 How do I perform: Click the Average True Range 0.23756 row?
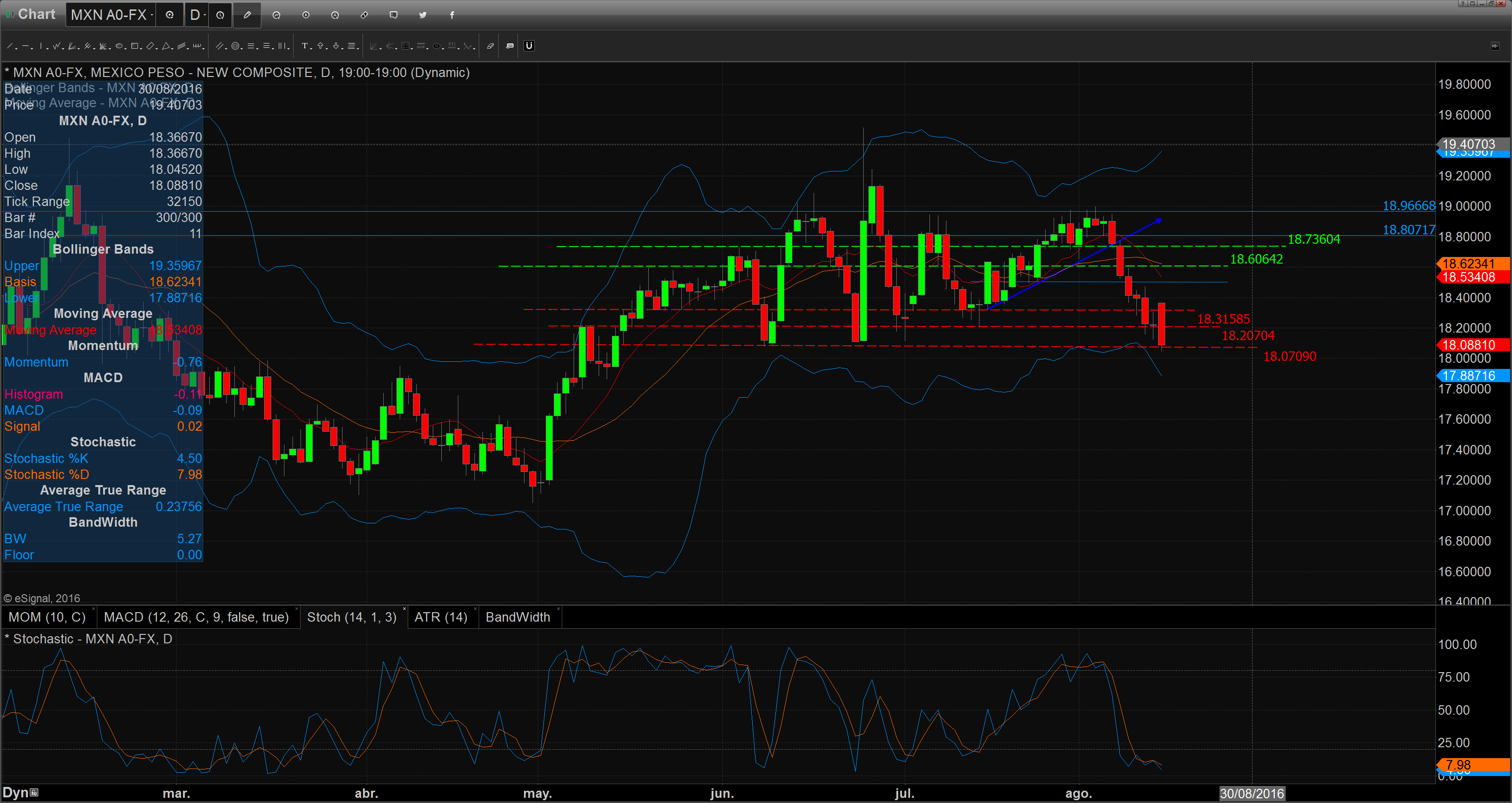pyautogui.click(x=103, y=506)
